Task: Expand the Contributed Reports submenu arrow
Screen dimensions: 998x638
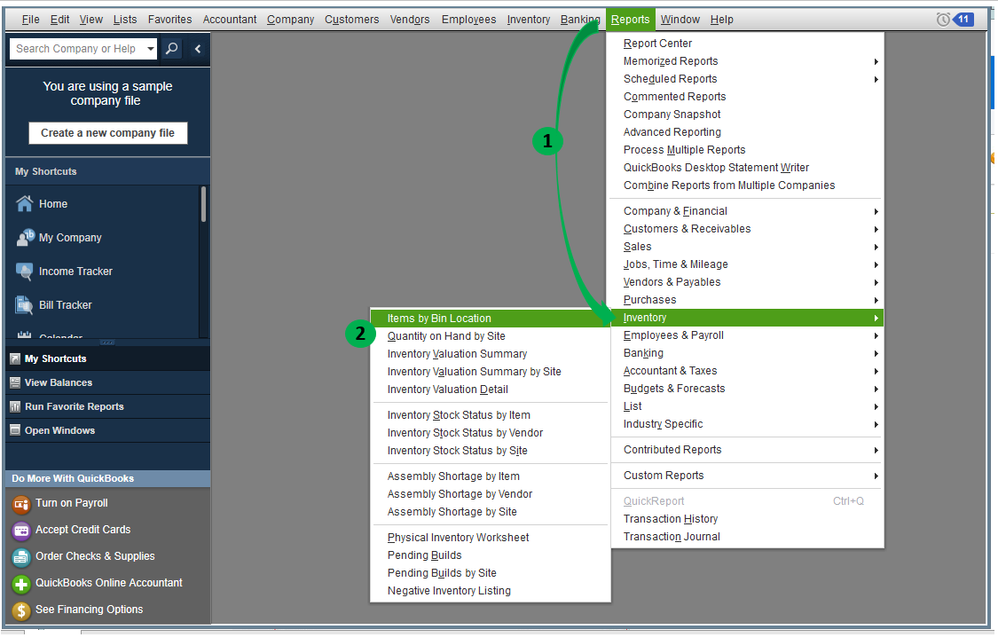Action: pos(876,450)
